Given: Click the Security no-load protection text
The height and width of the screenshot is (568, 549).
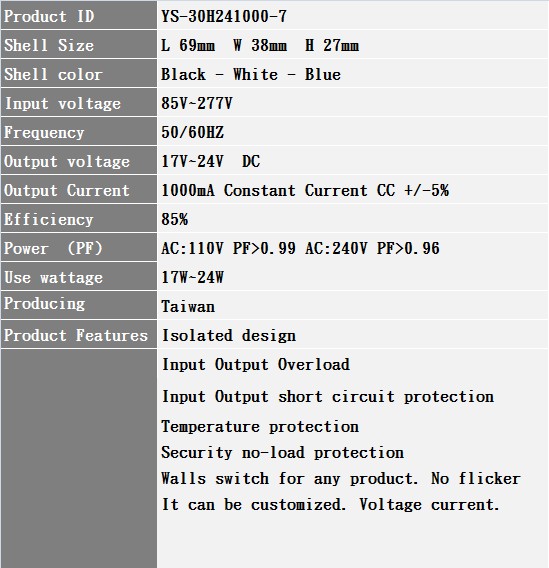Looking at the screenshot, I should (282, 452).
